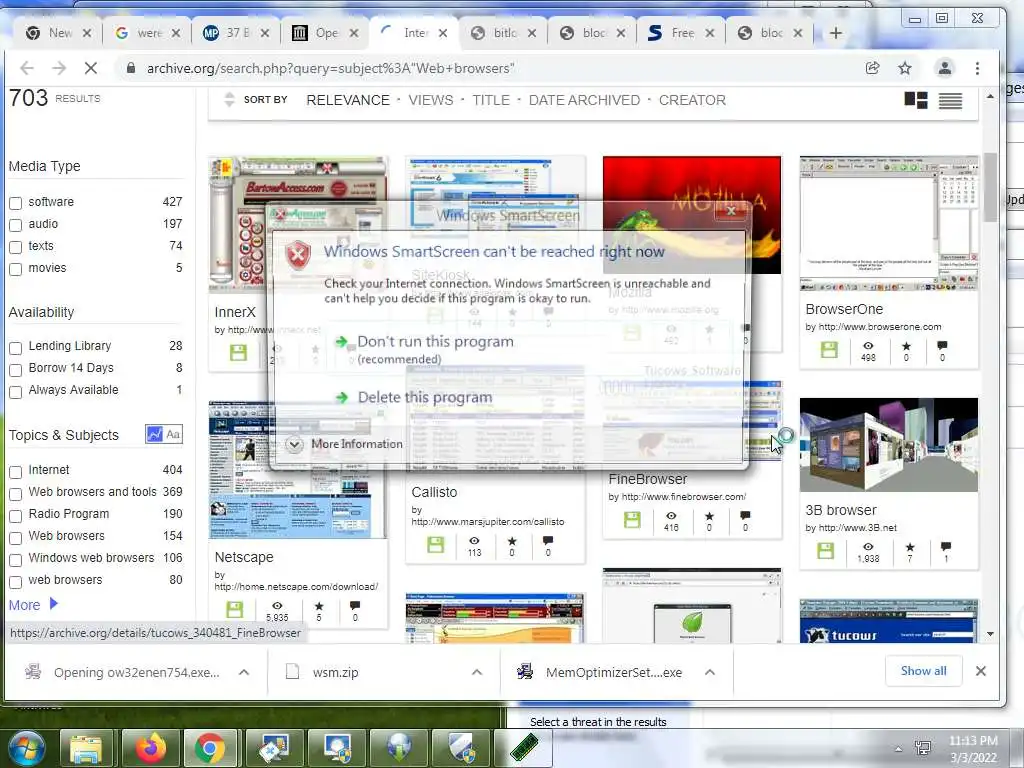Show hidden system tray icons arrow

[x=898, y=749]
